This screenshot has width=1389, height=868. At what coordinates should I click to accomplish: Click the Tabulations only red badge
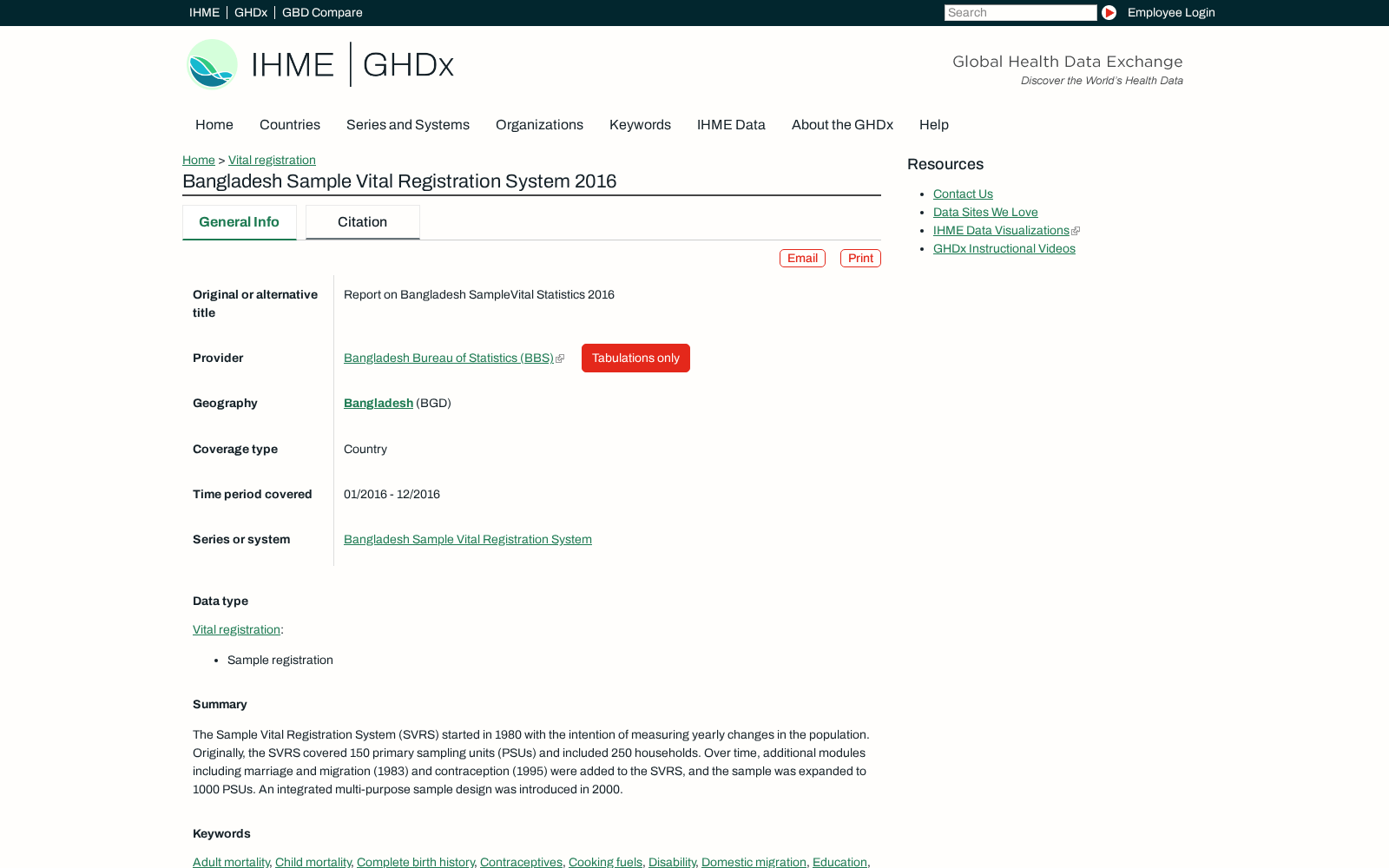point(635,358)
